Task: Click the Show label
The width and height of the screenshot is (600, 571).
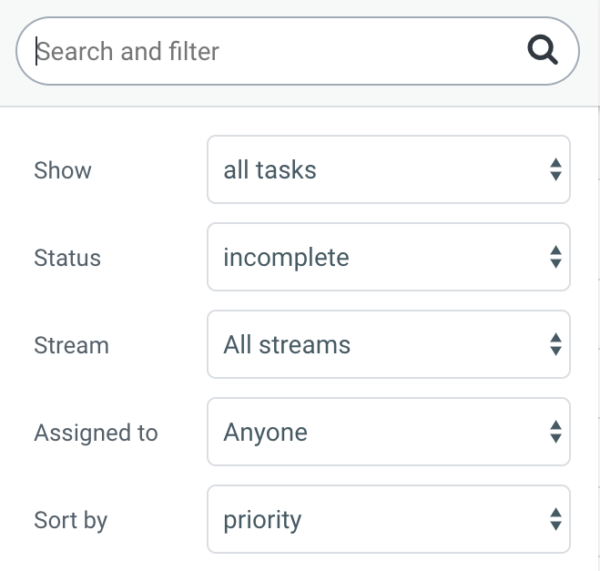Action: point(63,170)
